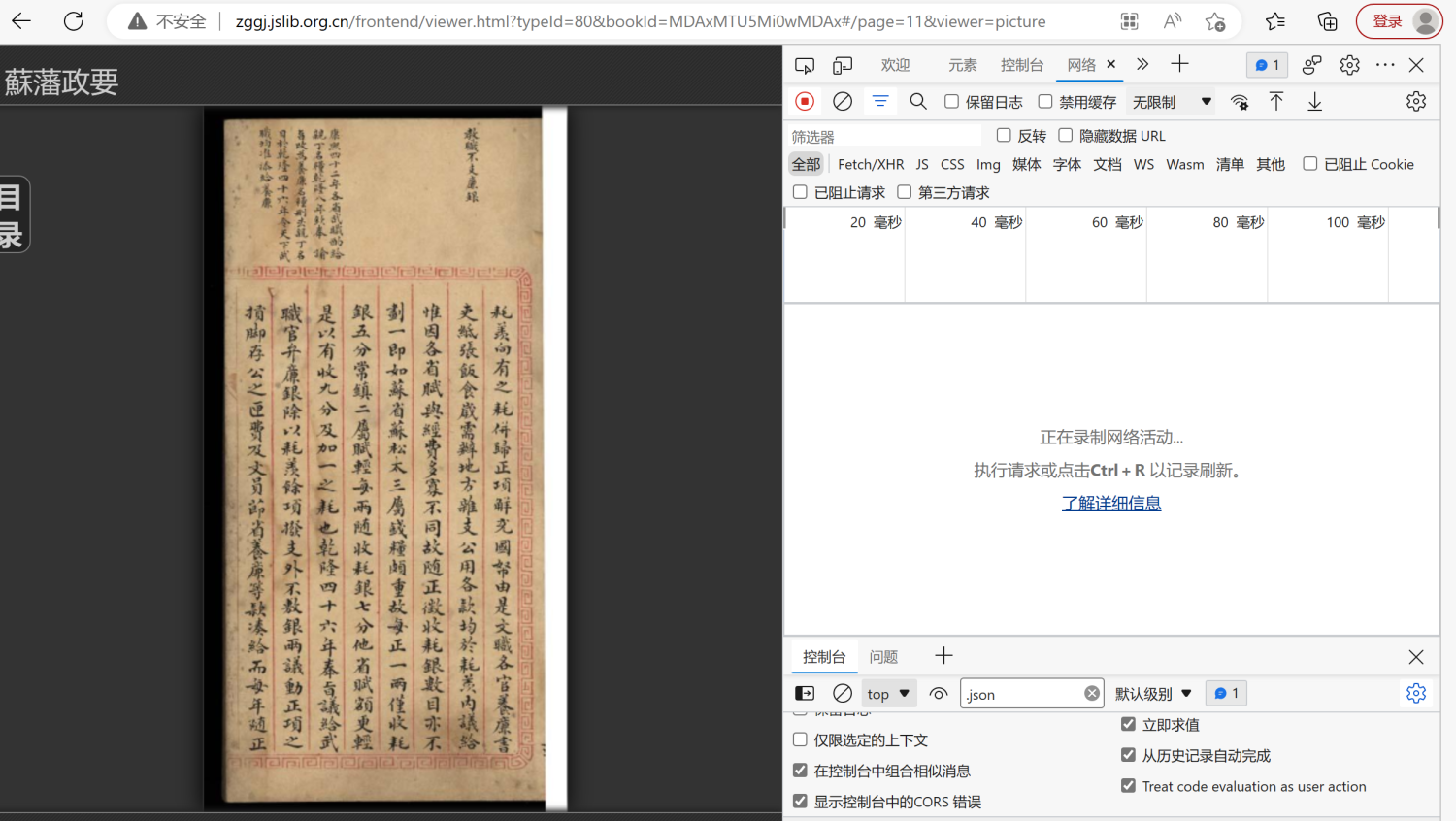Image resolution: width=1456 pixels, height=821 pixels.
Task: Open network conditions wifi icon
Action: 1240,102
